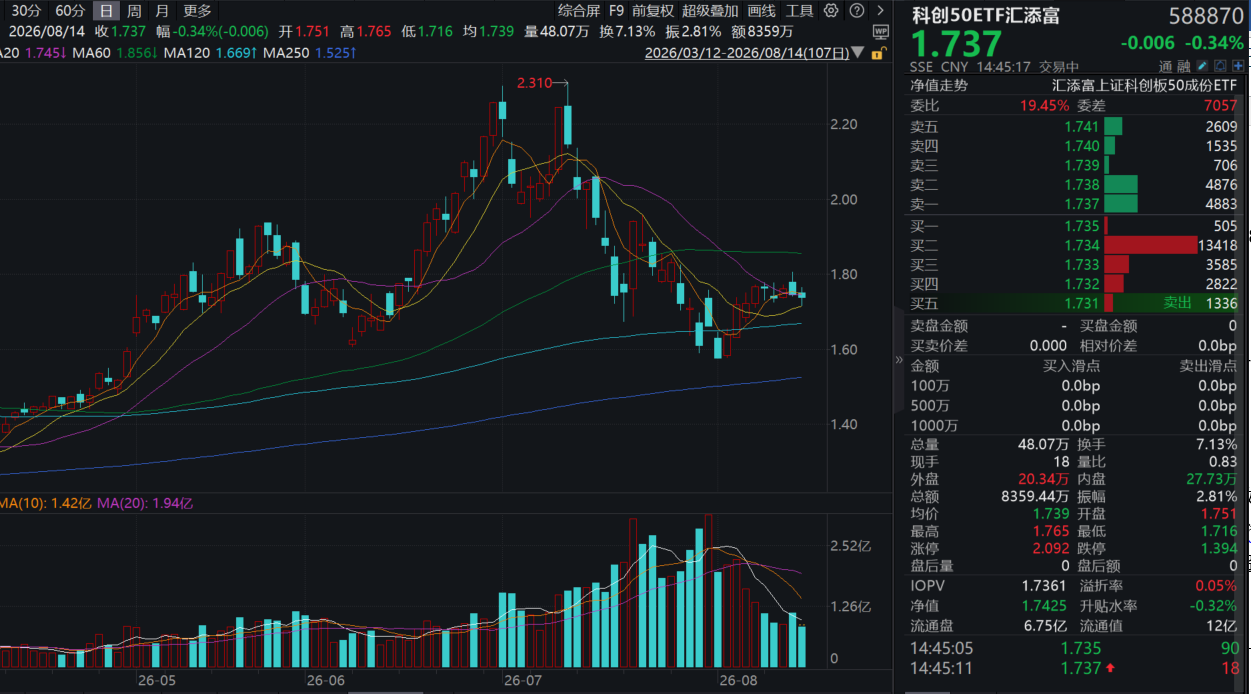1251x694 pixels.
Task: Click the 14:45:11 trade tick row
Action: coord(1074,668)
